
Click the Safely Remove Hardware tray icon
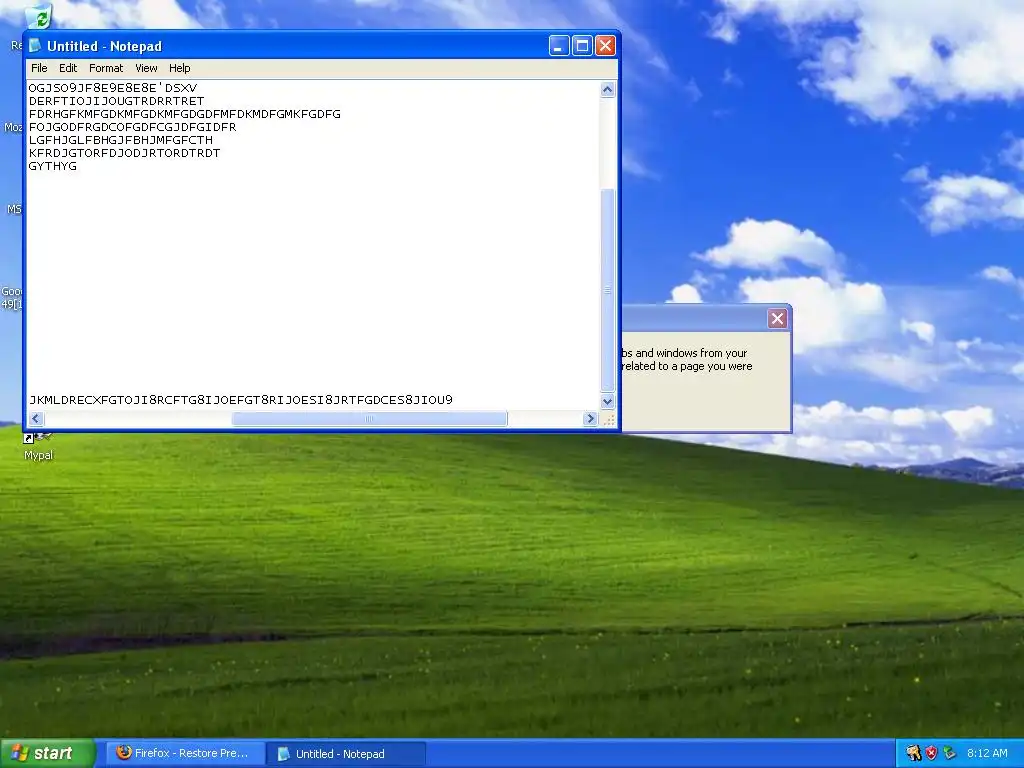click(x=949, y=754)
